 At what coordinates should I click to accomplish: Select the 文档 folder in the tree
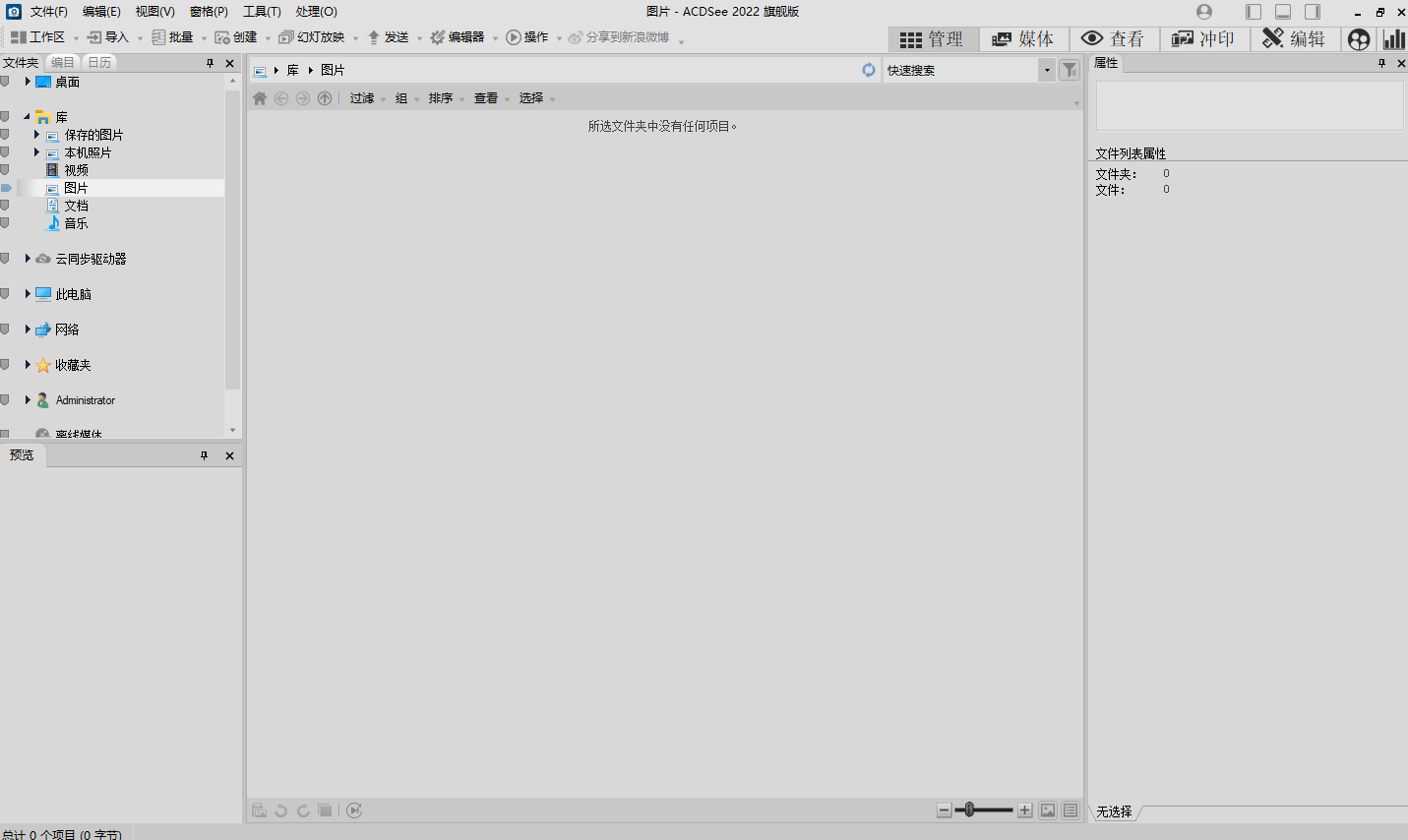pyautogui.click(x=76, y=206)
